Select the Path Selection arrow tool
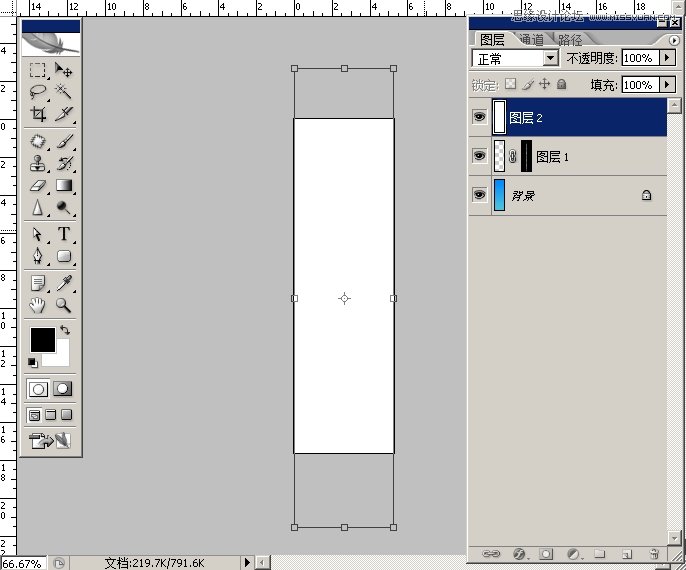This screenshot has height=570, width=686. pos(38,234)
